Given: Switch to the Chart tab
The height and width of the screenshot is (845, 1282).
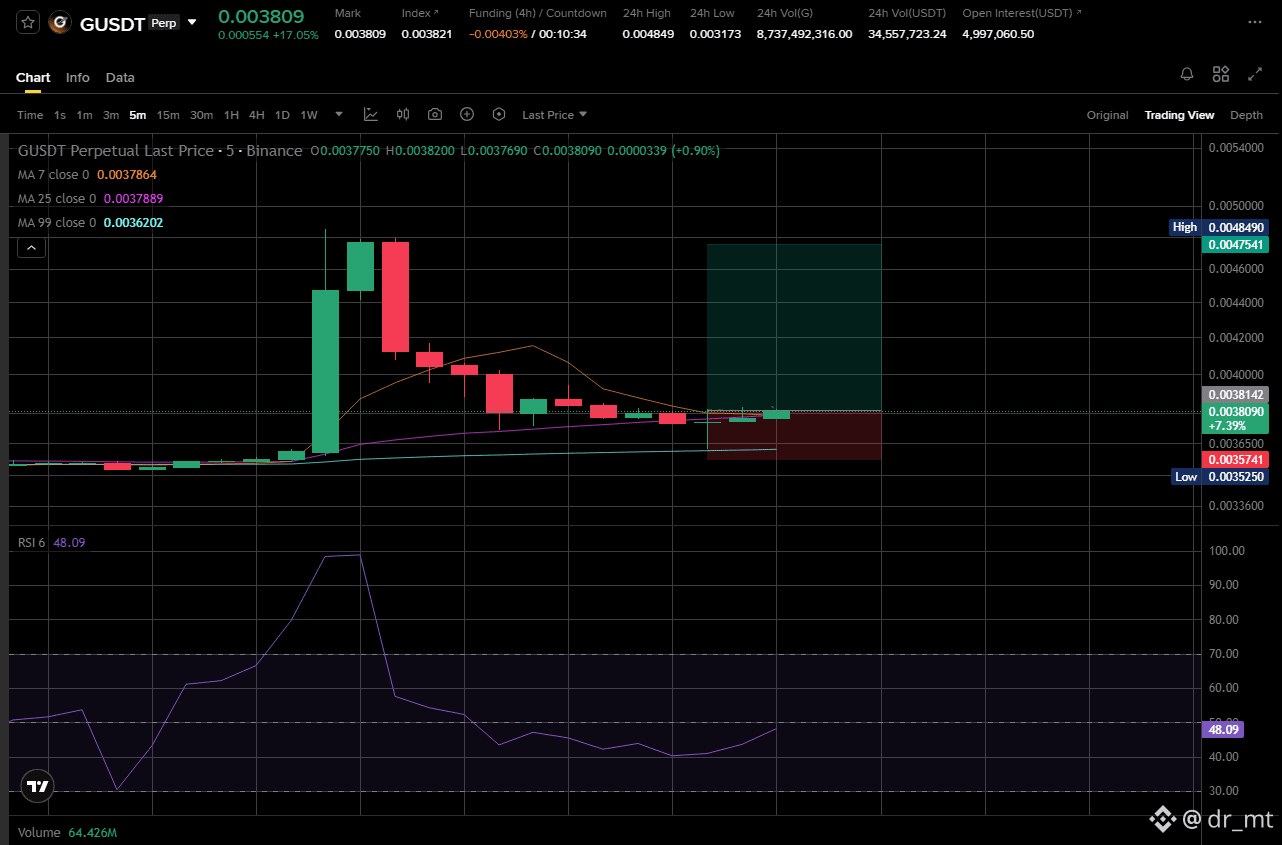Looking at the screenshot, I should click(x=33, y=77).
